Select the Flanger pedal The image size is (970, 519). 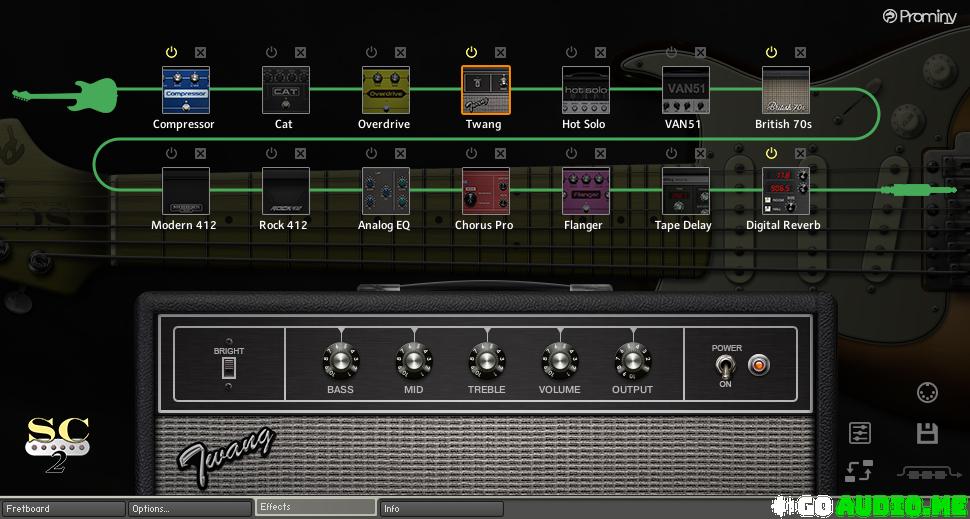(586, 191)
